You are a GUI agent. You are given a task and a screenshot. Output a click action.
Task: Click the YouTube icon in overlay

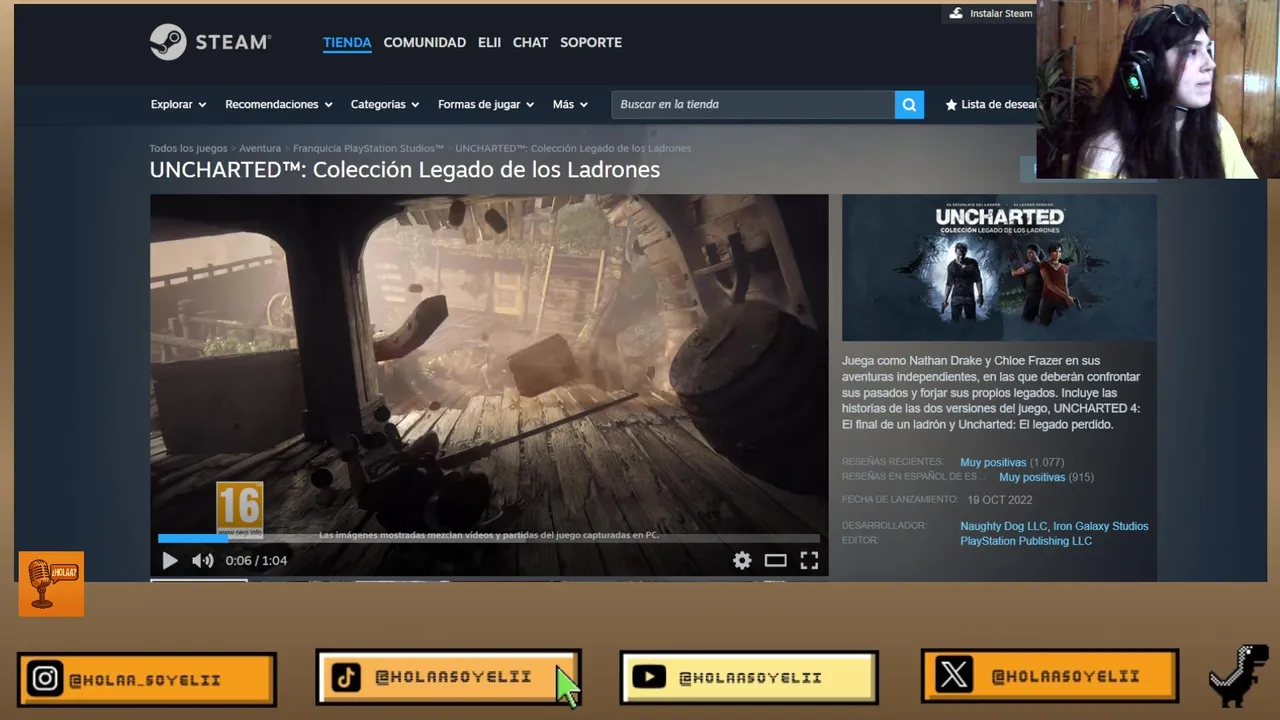(x=649, y=677)
